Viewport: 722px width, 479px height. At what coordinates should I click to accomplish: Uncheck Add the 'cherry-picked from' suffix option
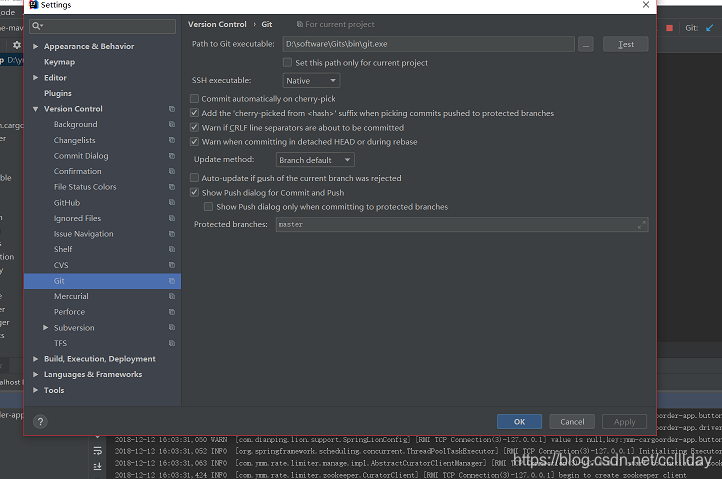click(194, 113)
